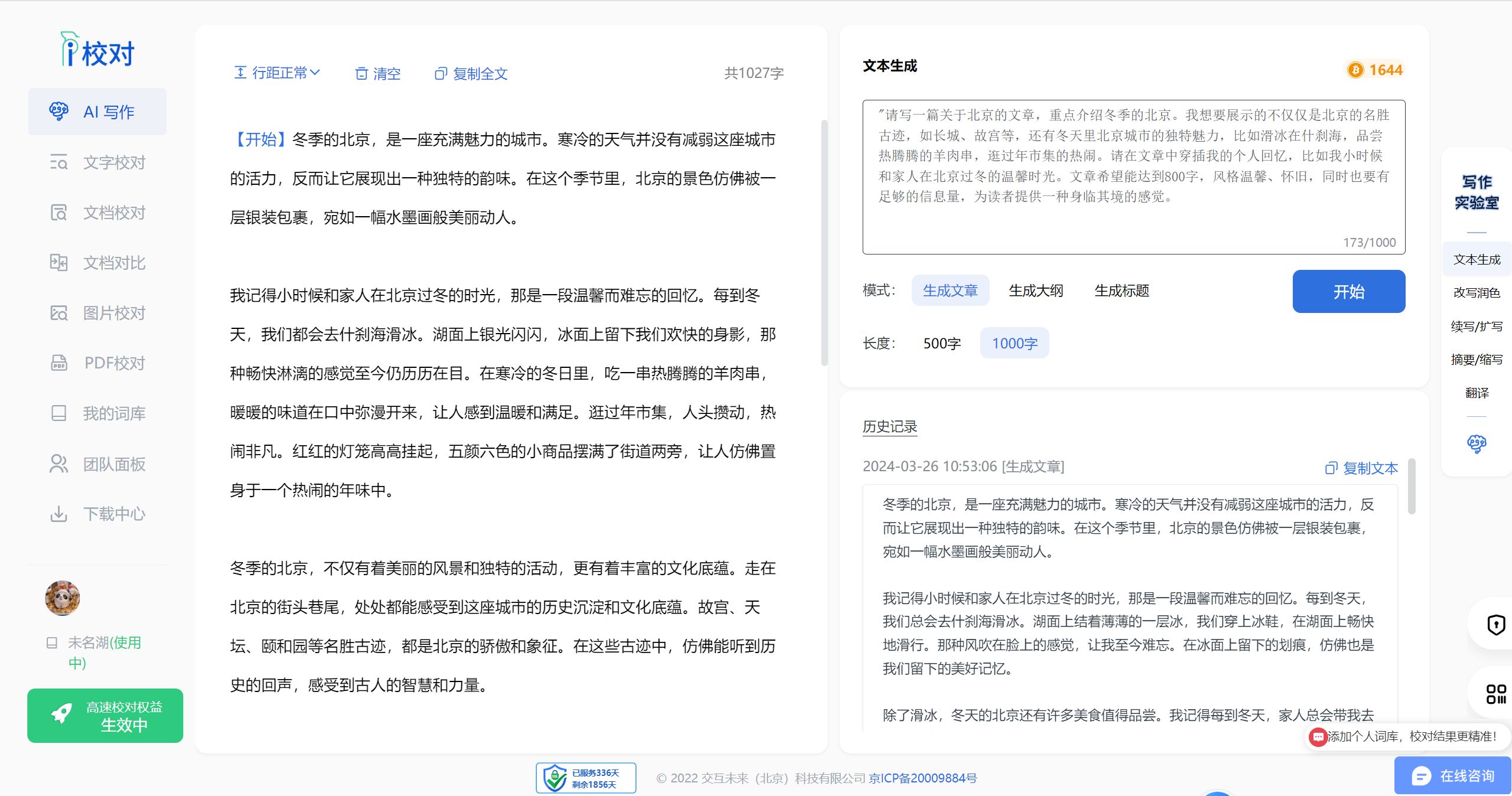
Task: Click the 添加个人词库 notification tip
Action: (1407, 736)
